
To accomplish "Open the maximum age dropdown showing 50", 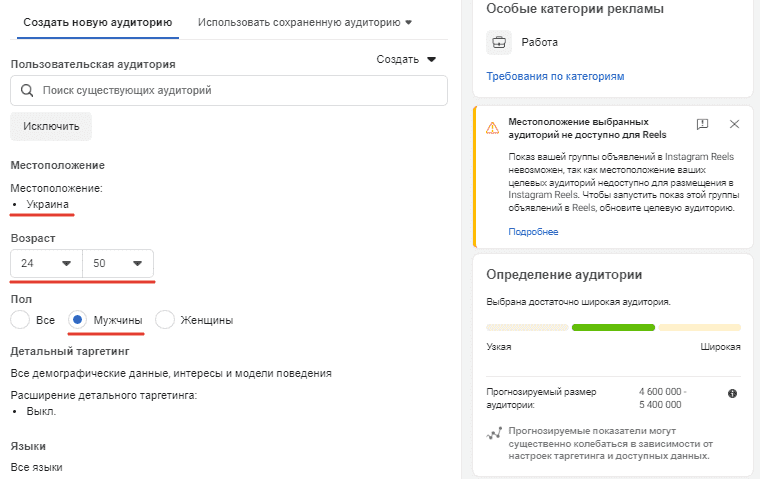I will (118, 264).
